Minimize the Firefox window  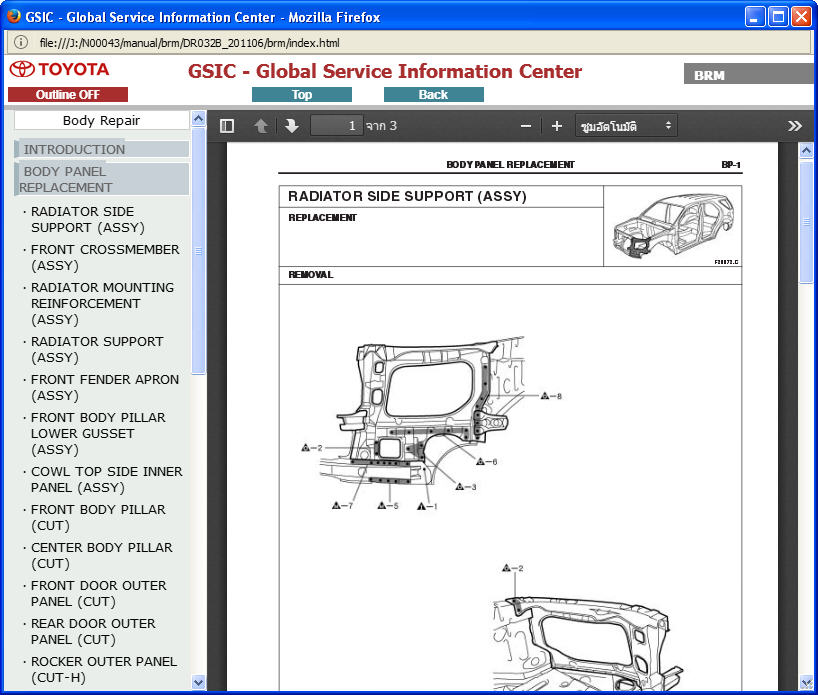click(x=754, y=17)
